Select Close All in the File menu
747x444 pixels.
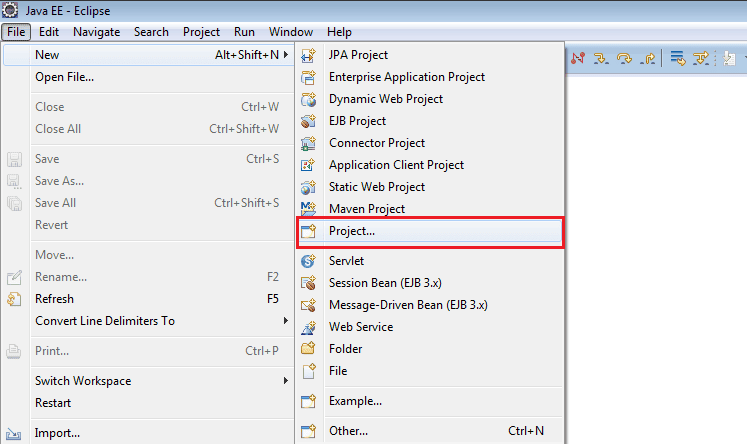(148, 129)
